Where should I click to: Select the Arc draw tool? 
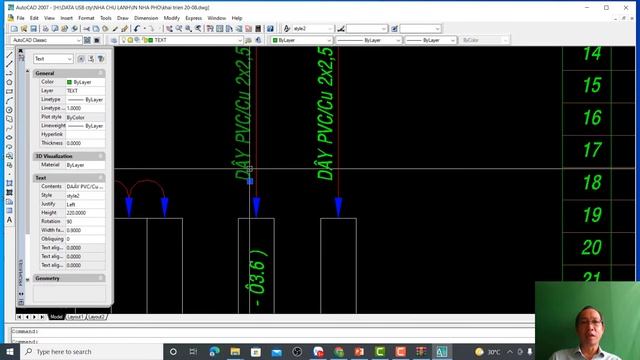[x=9, y=101]
